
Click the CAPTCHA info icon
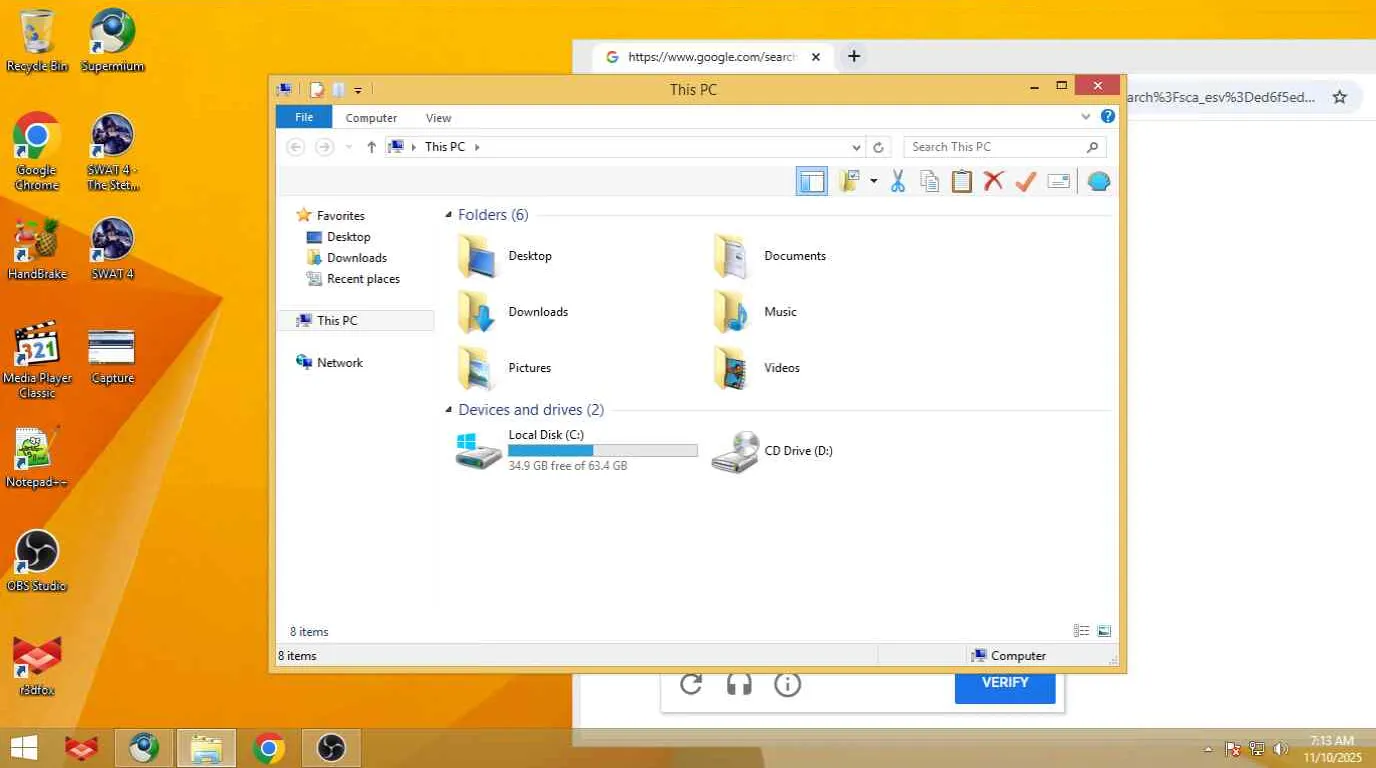pos(788,684)
